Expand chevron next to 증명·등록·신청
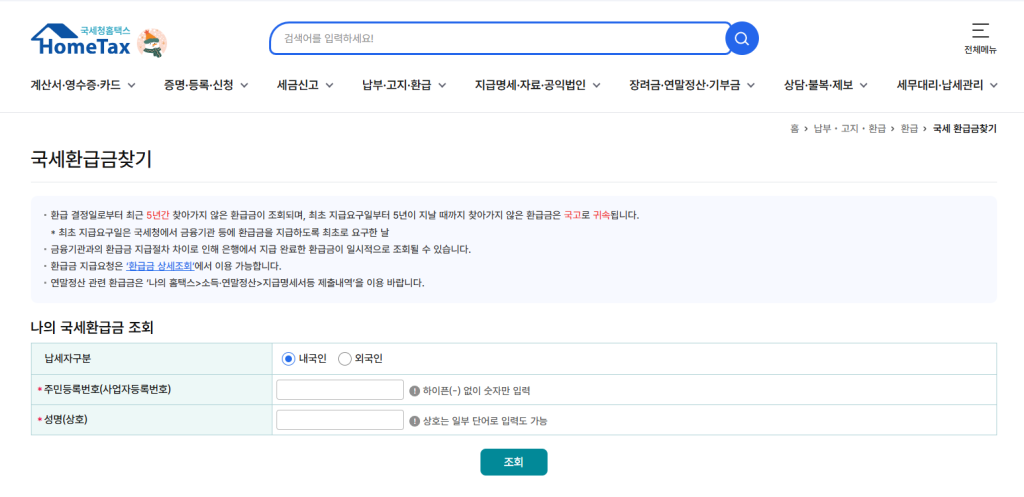1024x497 pixels. pos(244,85)
